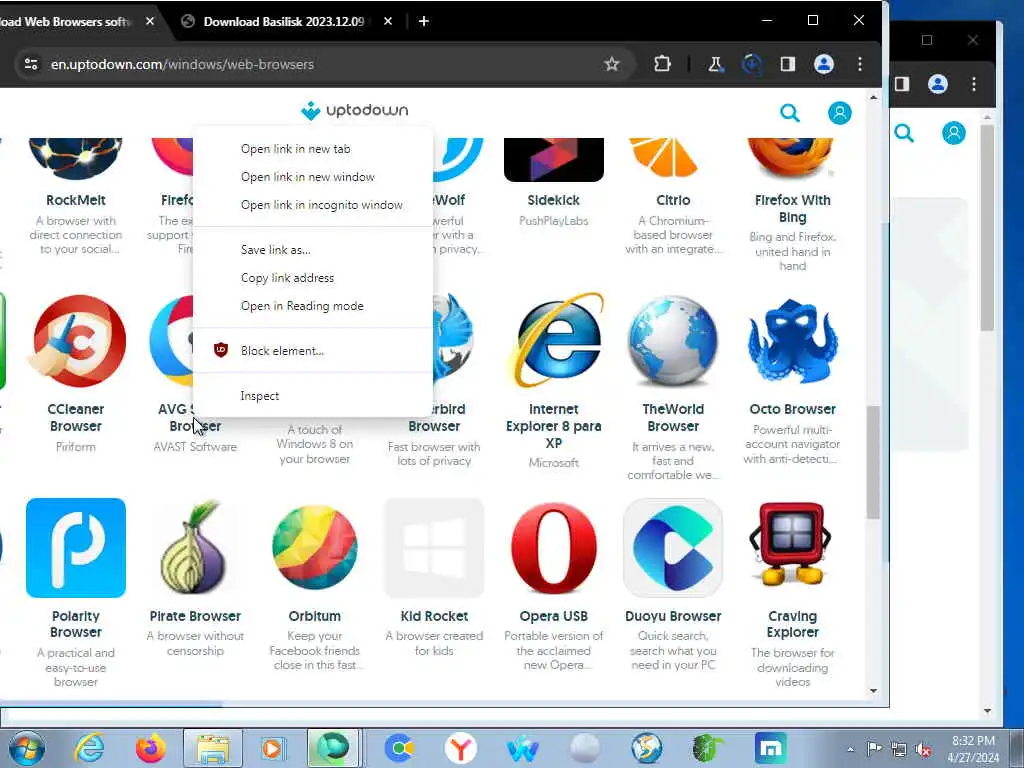This screenshot has width=1024, height=768.
Task: Open TheWorld Browser globe icon
Action: pyautogui.click(x=673, y=342)
